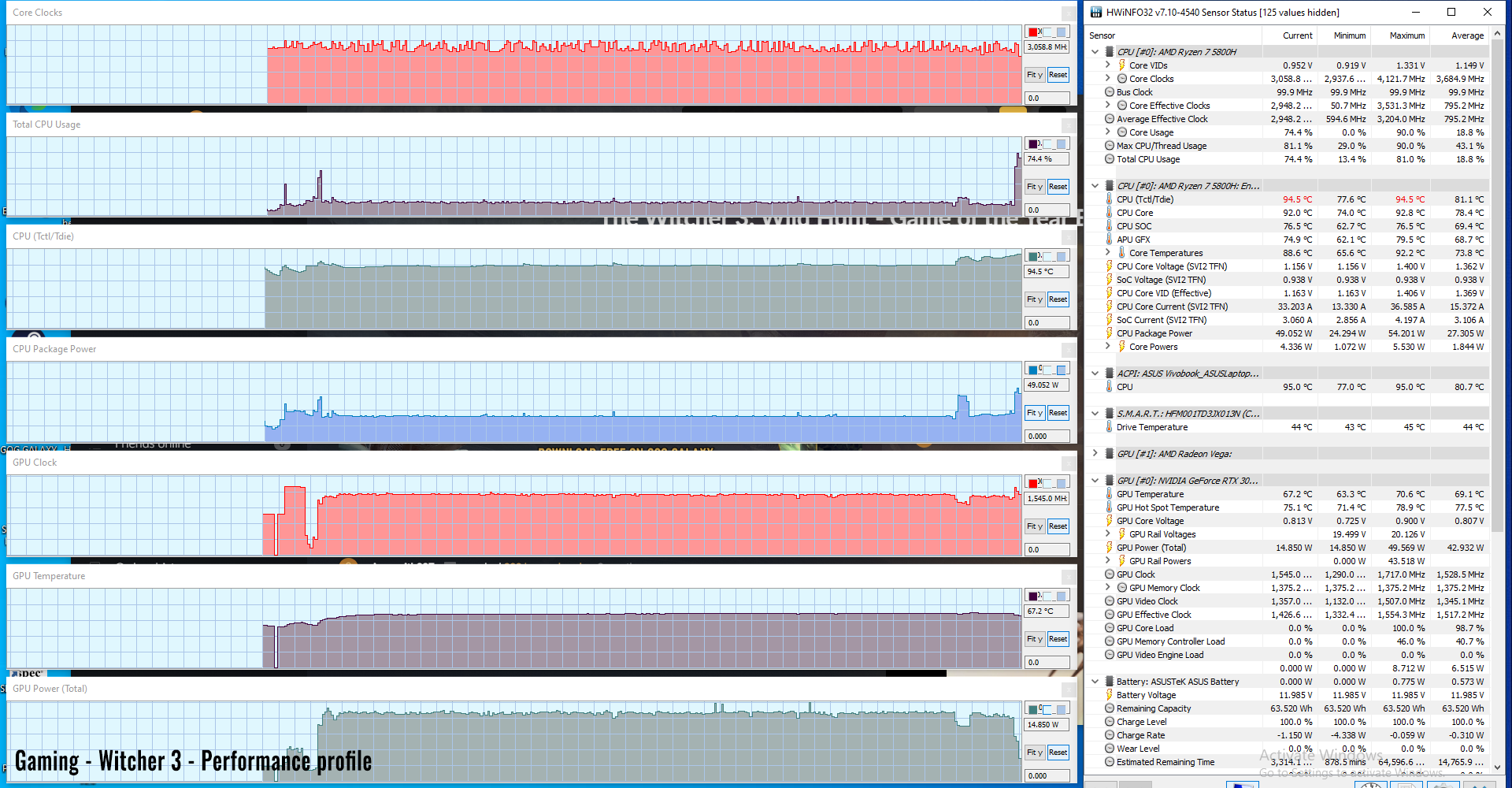Image resolution: width=1512 pixels, height=788 pixels.
Task: Click the red color swatch on Core Clocks graph
Action: coord(1033,32)
